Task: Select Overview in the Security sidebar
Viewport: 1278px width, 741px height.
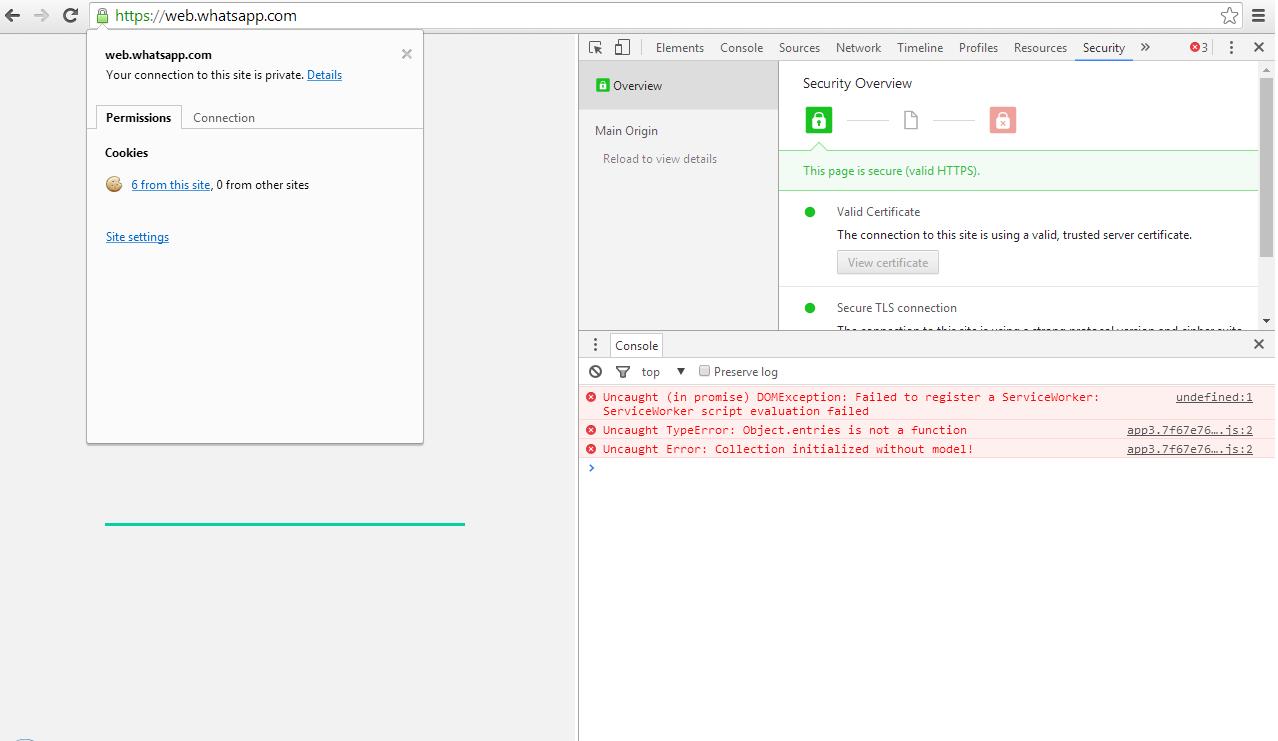Action: pyautogui.click(x=678, y=85)
